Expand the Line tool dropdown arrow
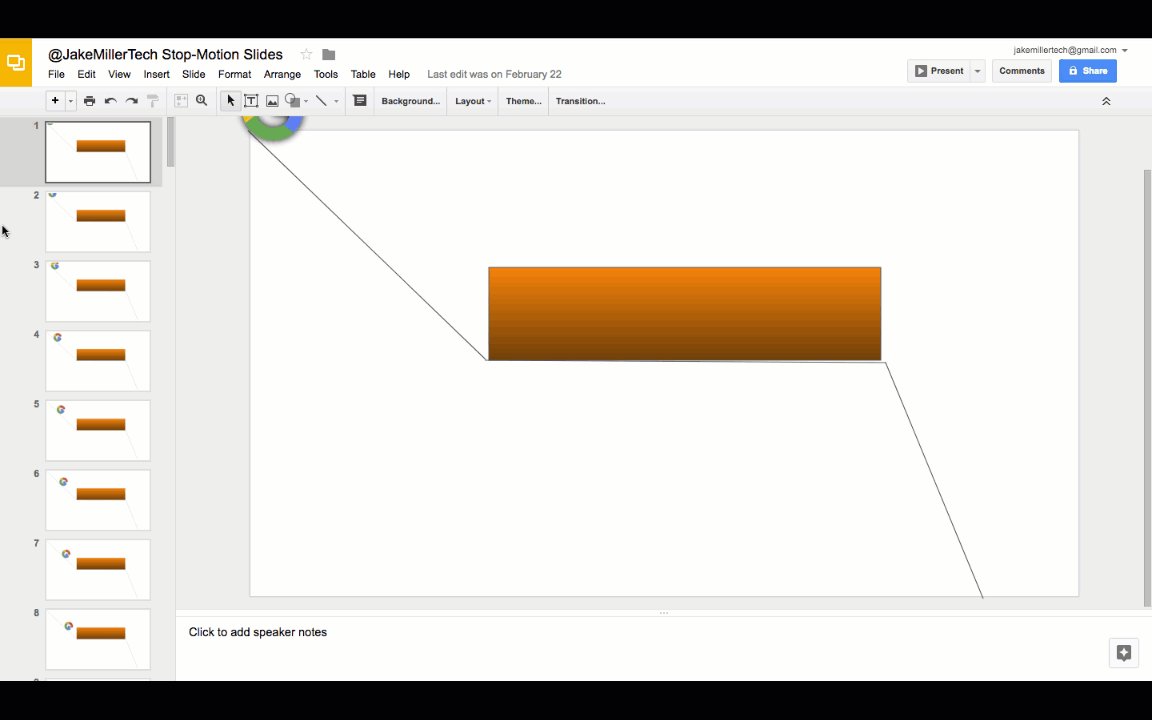1152x720 pixels. pyautogui.click(x=336, y=101)
